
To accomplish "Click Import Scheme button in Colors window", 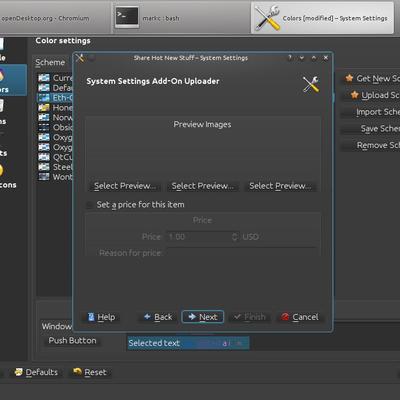I will 371,112.
